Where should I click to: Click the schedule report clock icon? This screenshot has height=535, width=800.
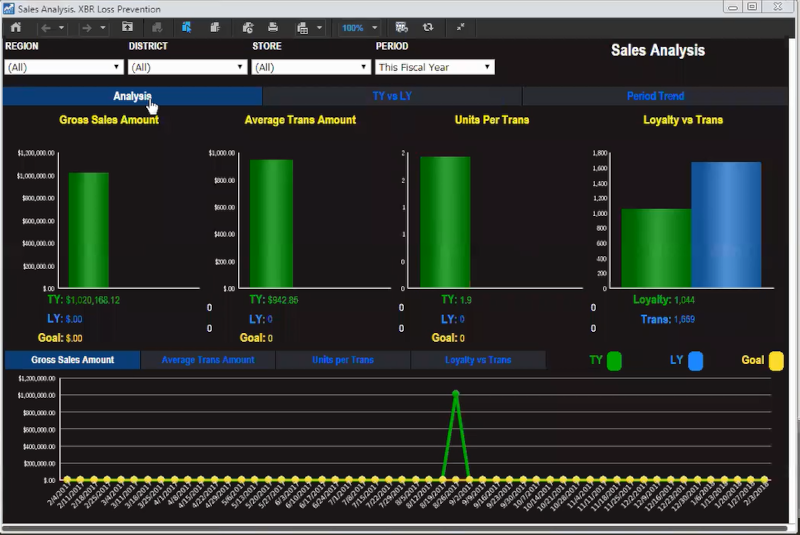(x=247, y=28)
